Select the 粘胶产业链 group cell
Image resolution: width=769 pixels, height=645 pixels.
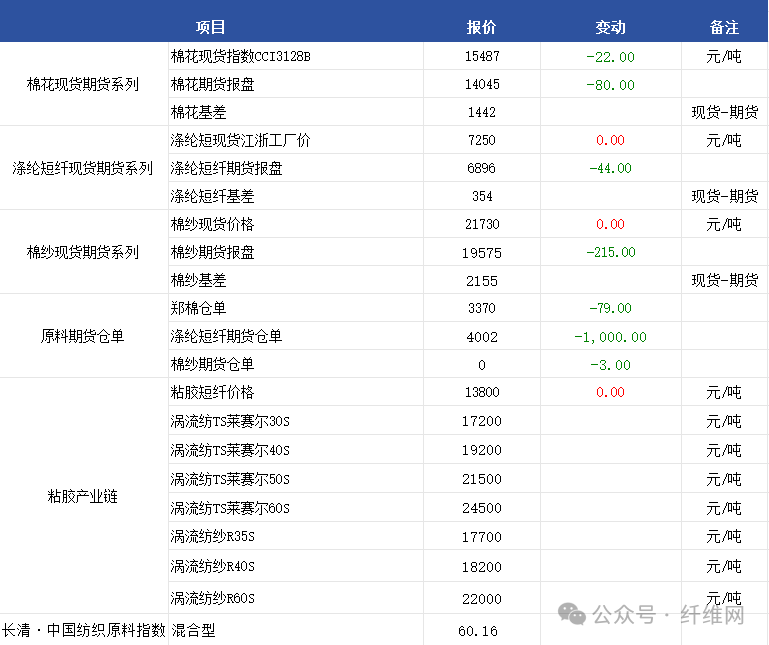pos(83,496)
